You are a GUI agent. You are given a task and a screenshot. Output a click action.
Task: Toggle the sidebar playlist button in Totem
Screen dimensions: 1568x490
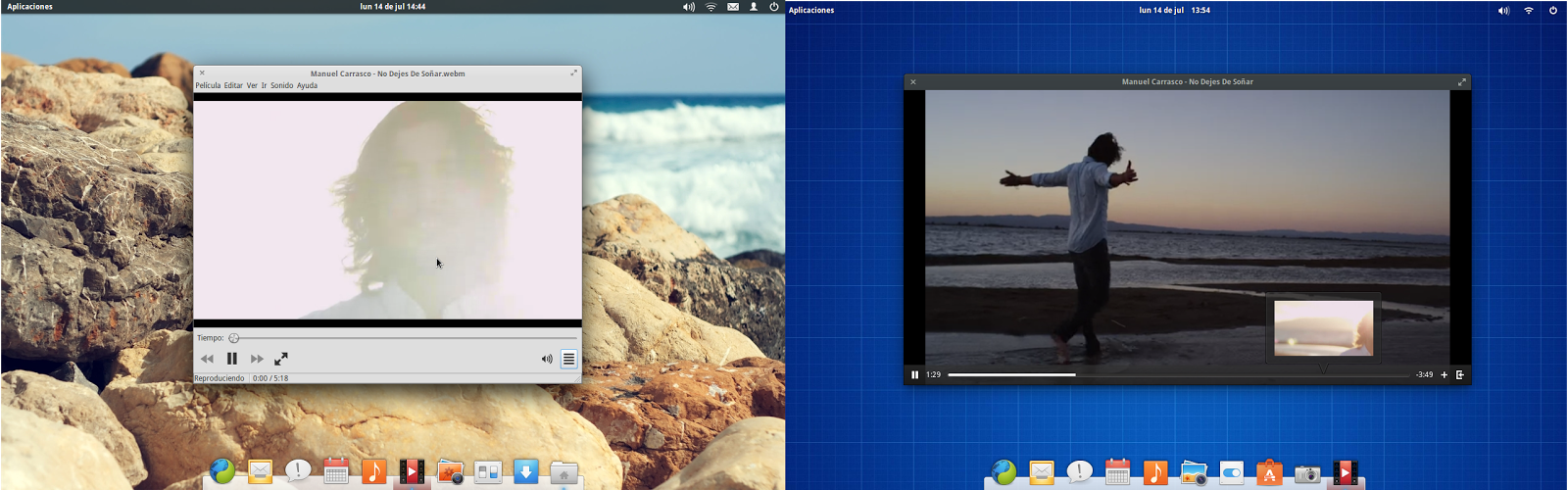coord(568,359)
